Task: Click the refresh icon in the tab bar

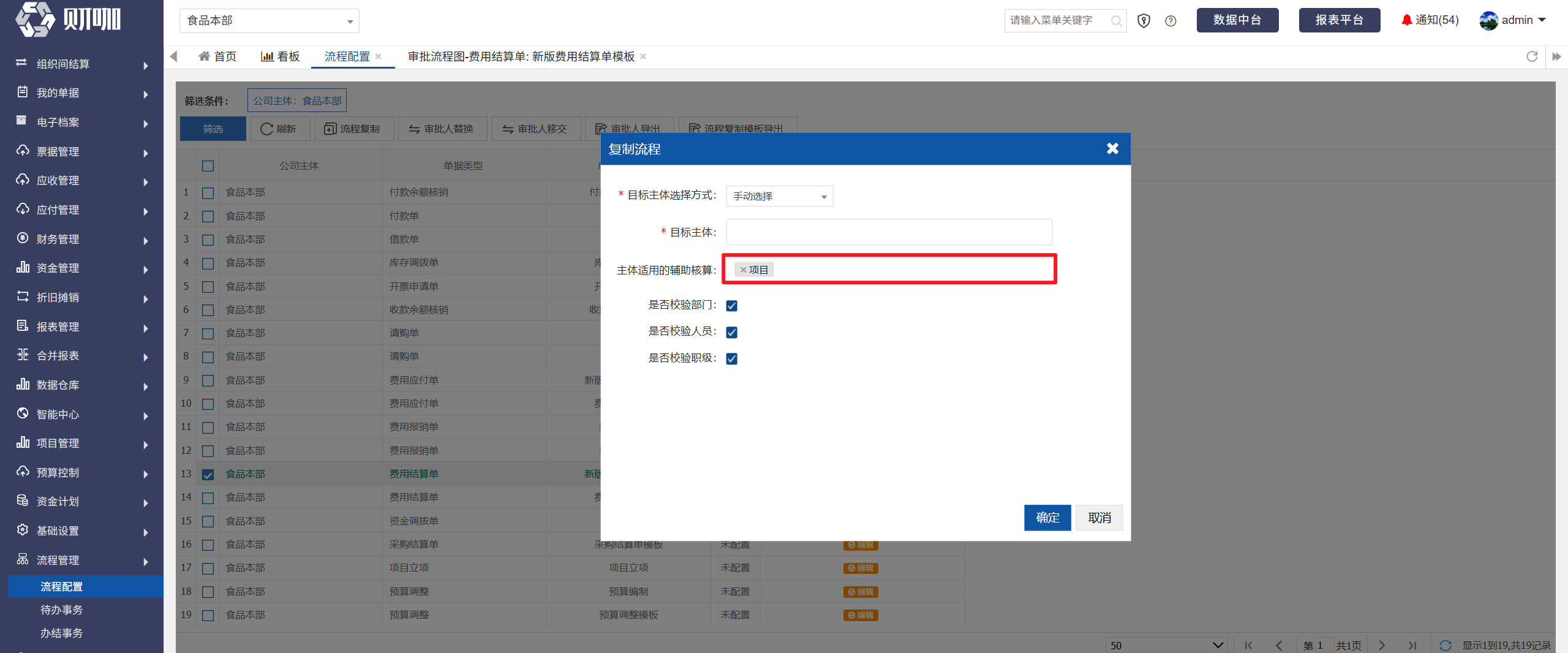Action: (1532, 56)
